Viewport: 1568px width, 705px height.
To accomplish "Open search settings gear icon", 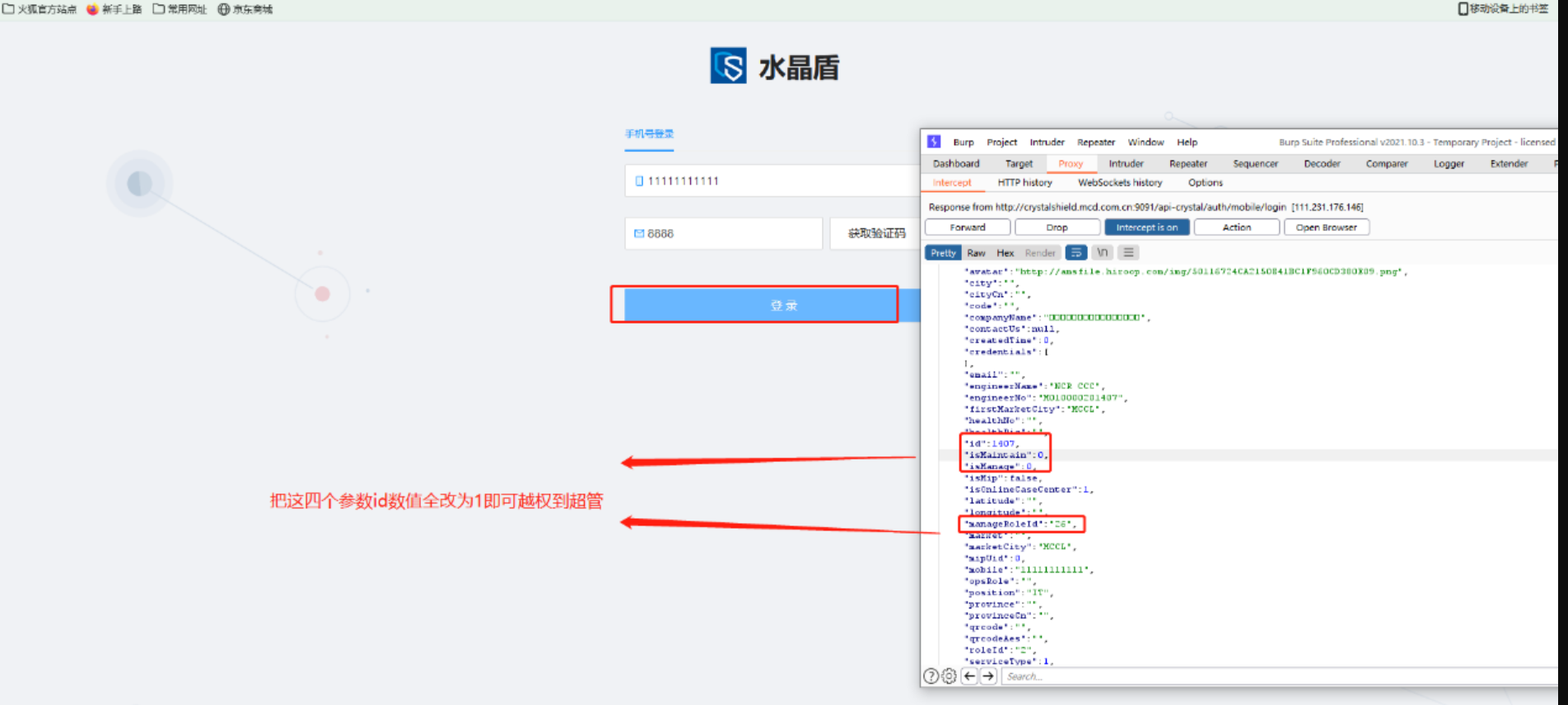I will tap(950, 676).
